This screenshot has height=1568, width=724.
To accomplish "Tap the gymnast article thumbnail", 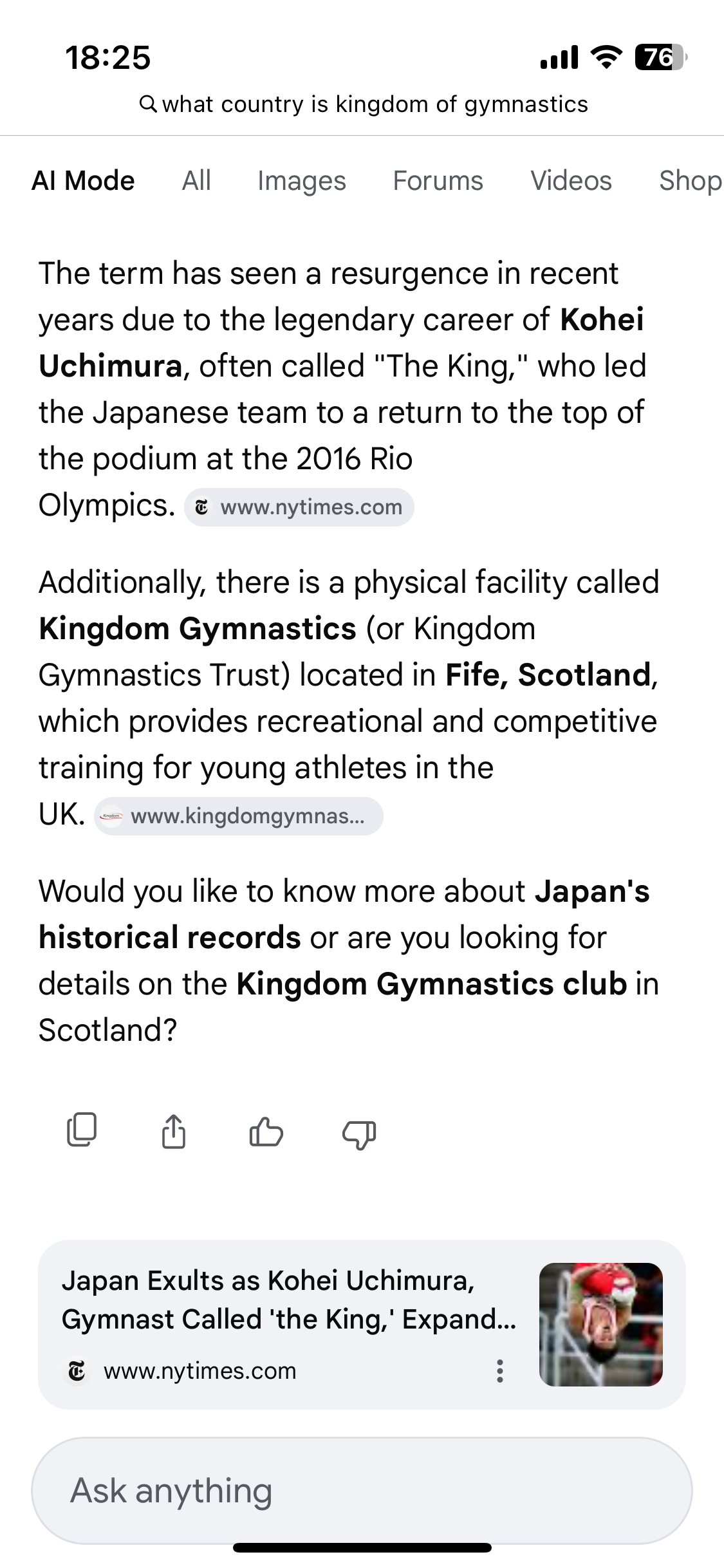I will pos(600,1324).
